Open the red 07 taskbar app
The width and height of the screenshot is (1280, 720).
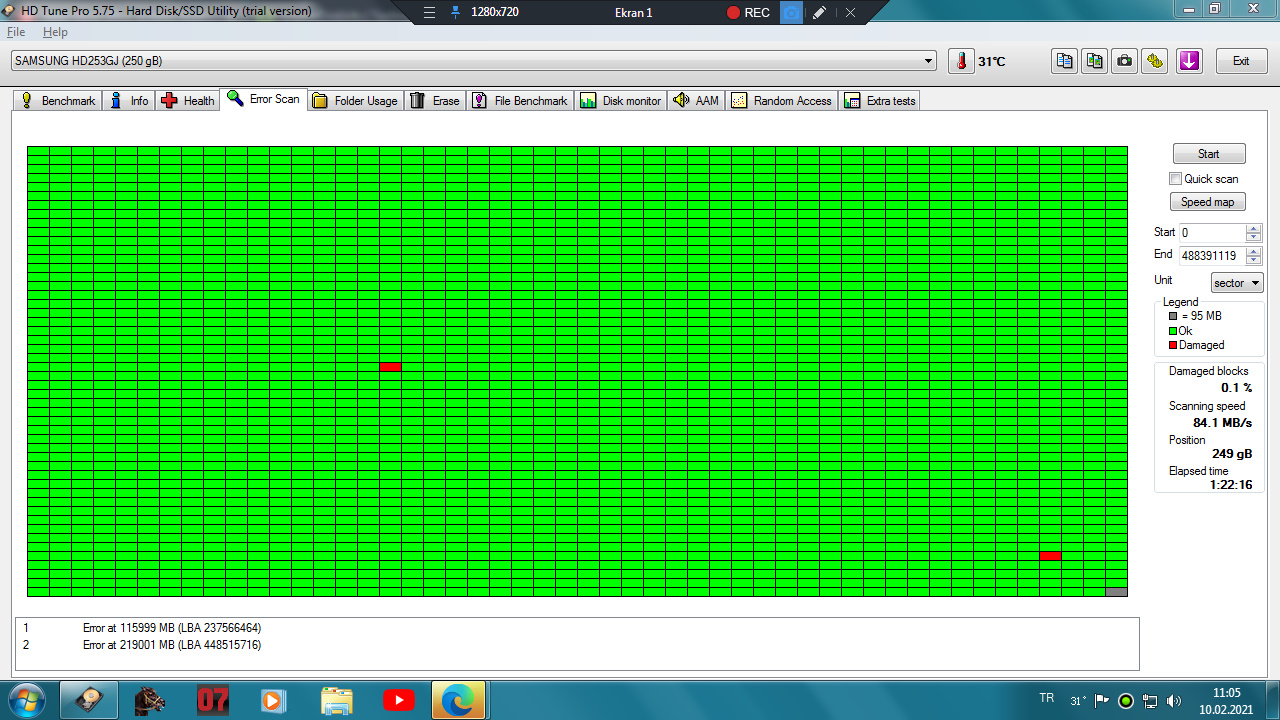click(212, 699)
